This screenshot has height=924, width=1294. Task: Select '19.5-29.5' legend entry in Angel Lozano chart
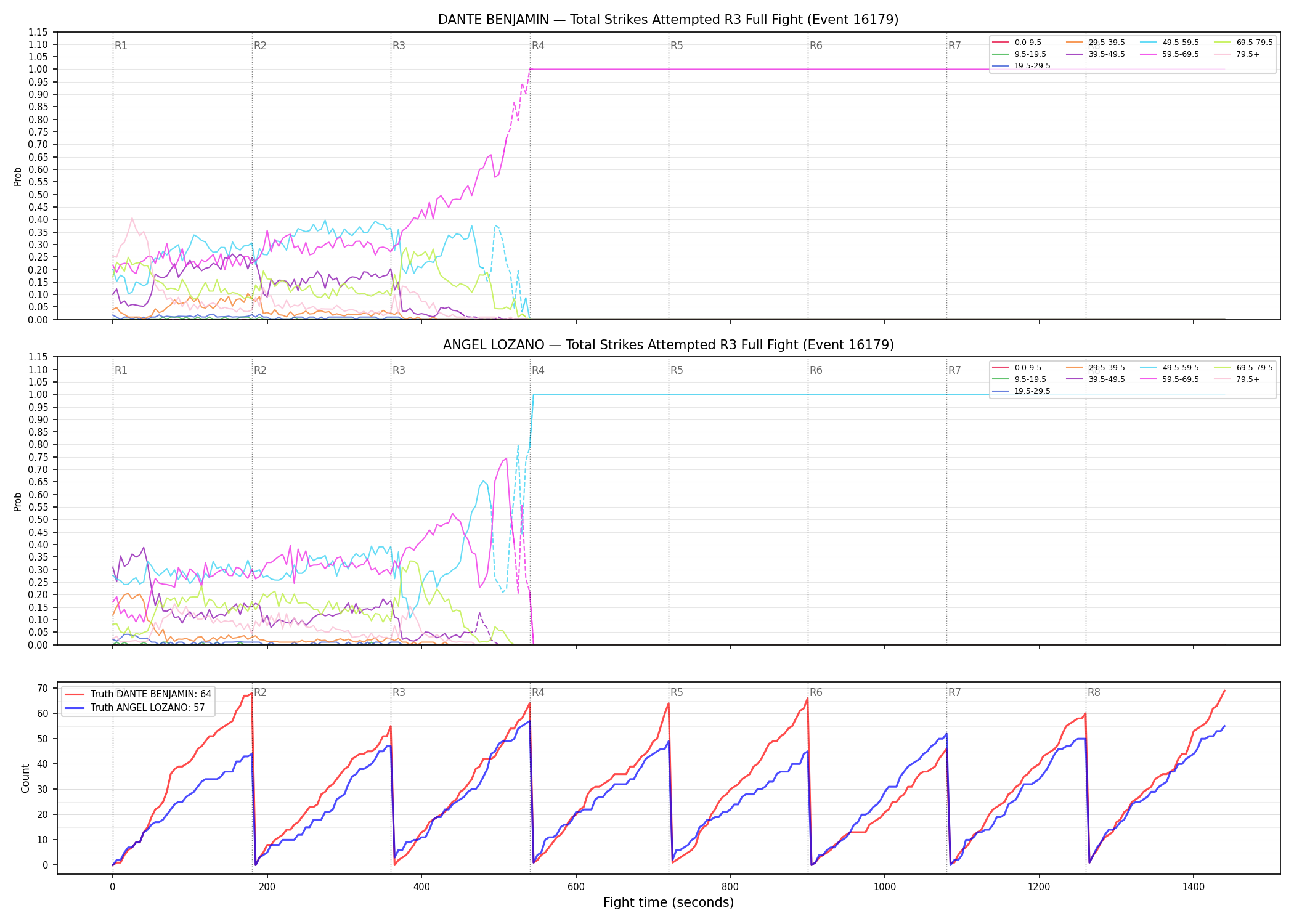(x=1022, y=391)
